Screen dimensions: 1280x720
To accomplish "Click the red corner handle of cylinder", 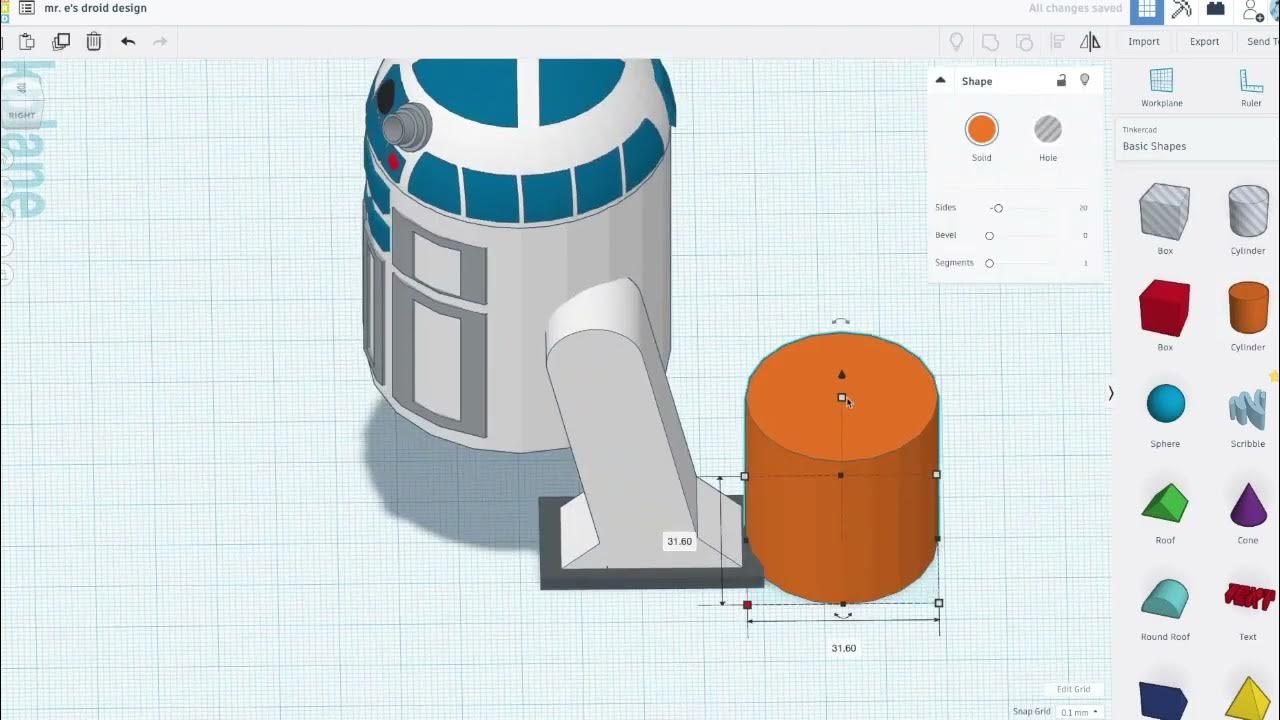I will point(747,605).
